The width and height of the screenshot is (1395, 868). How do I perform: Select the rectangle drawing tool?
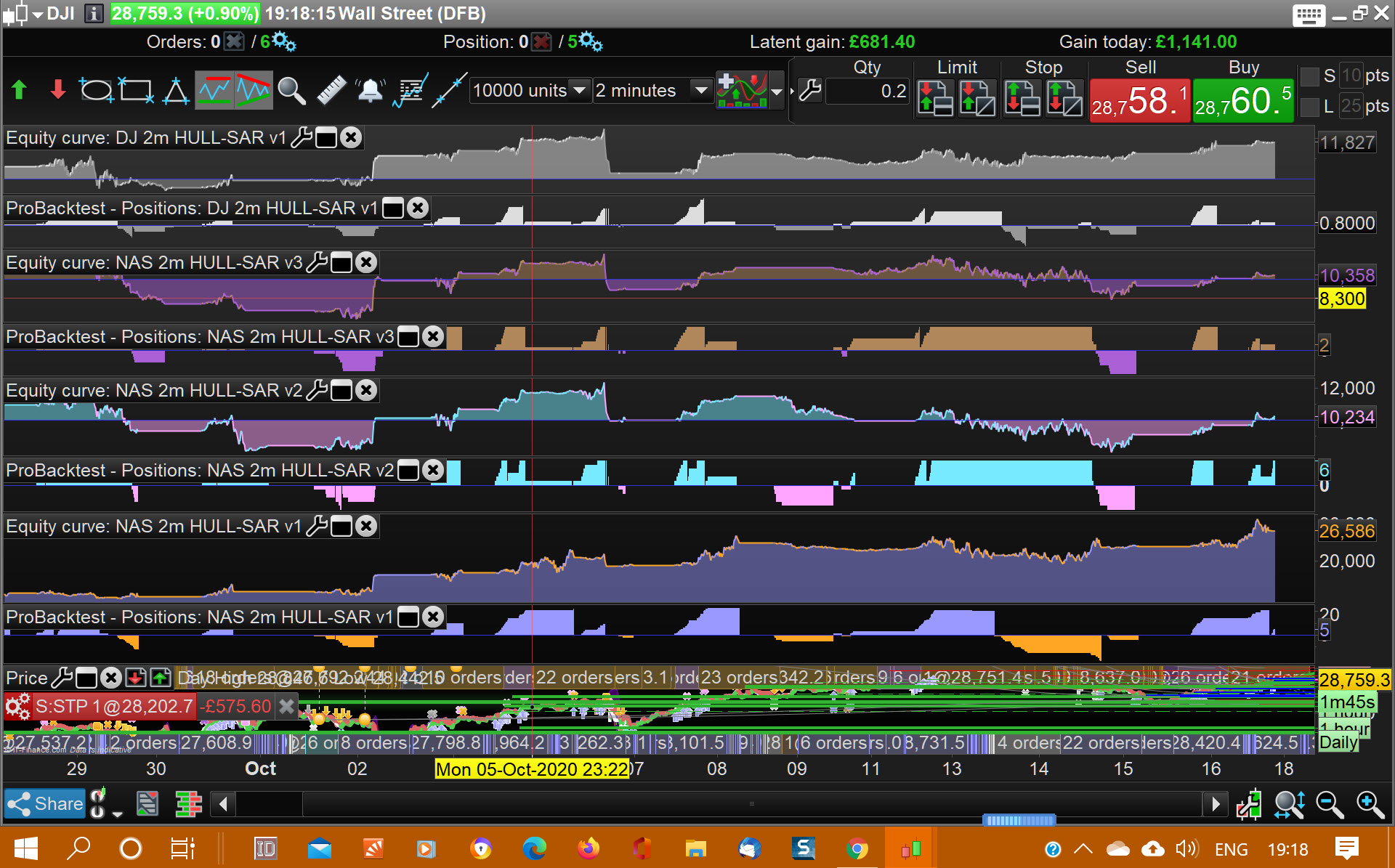[x=135, y=91]
